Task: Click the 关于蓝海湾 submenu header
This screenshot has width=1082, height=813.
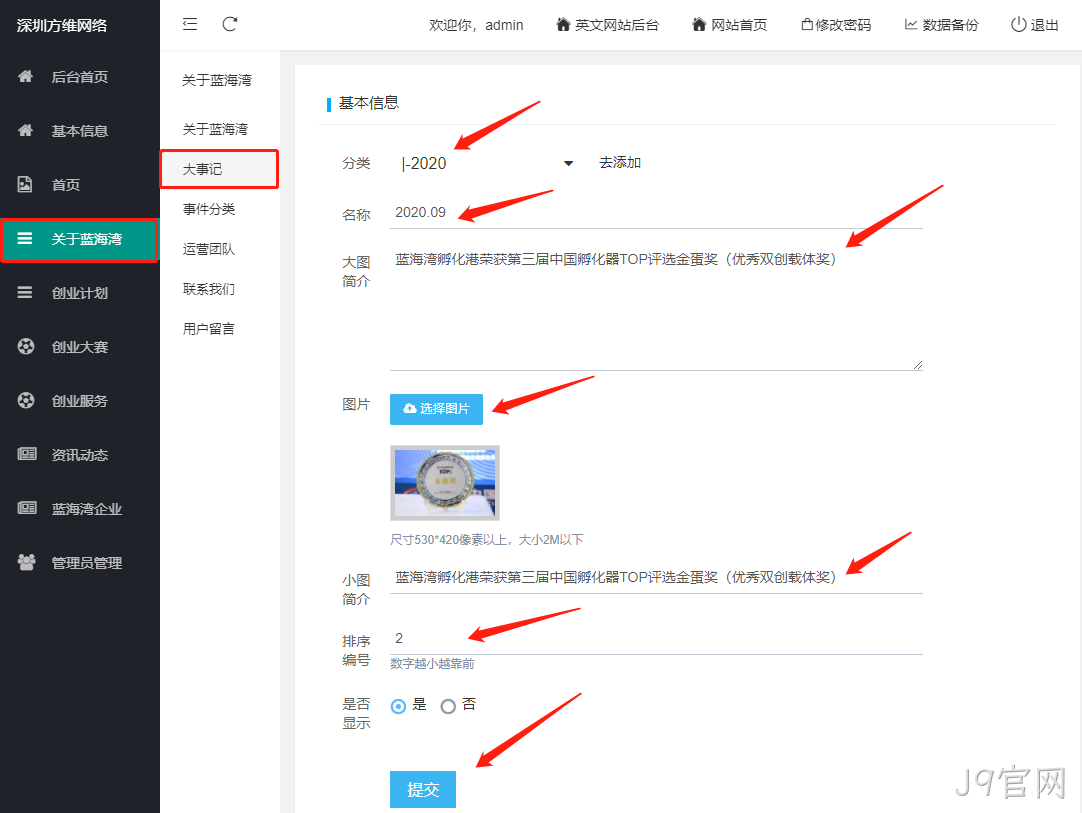Action: [217, 80]
